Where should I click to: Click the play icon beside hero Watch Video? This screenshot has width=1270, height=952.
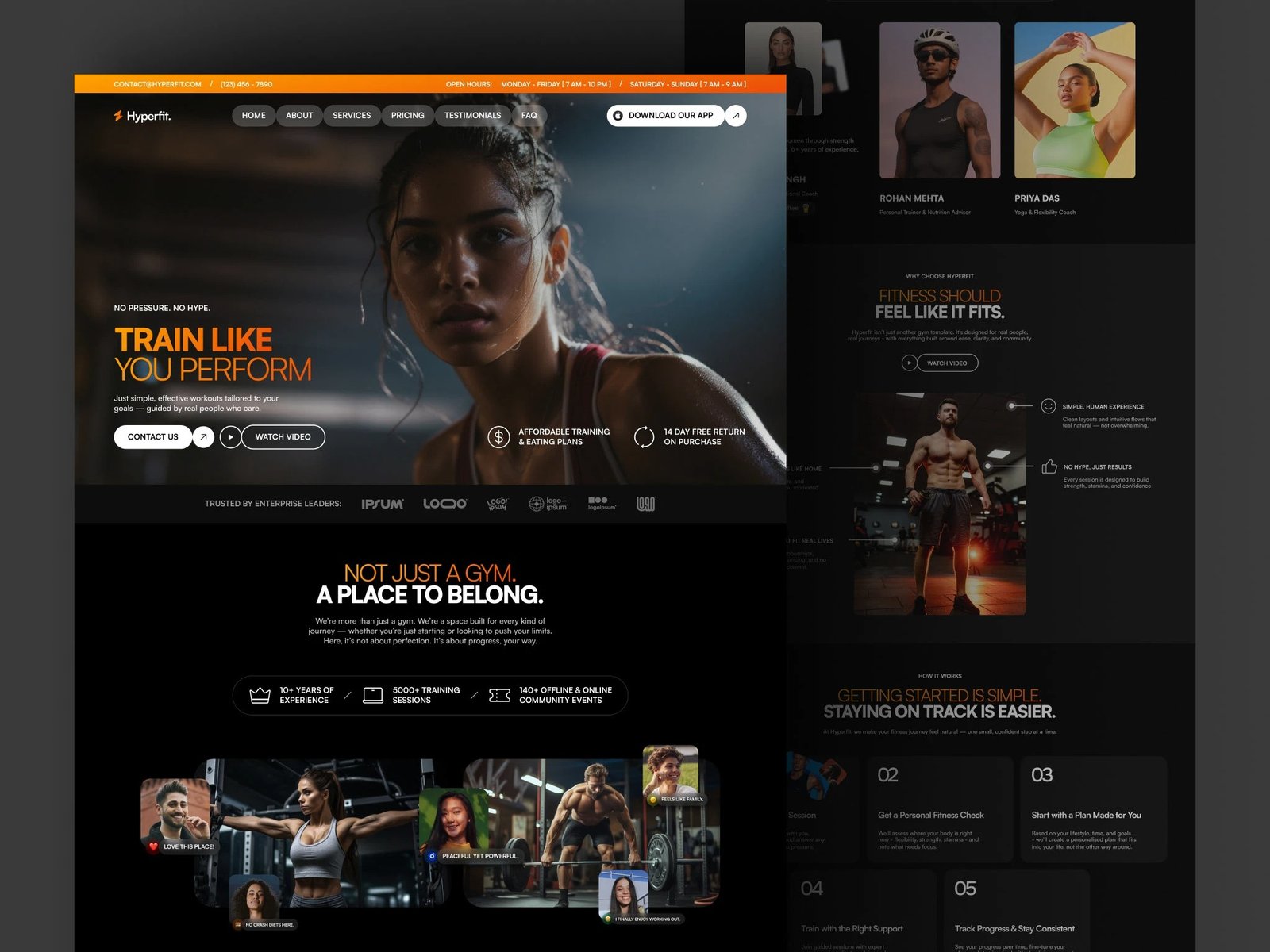[230, 437]
